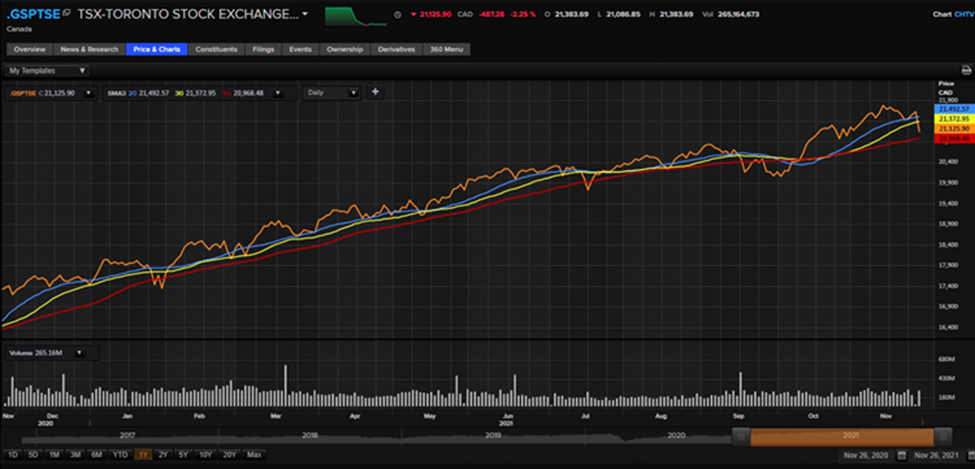Click 2017 in the overview timeline
Viewport: 975px width, 469px height.
click(127, 435)
